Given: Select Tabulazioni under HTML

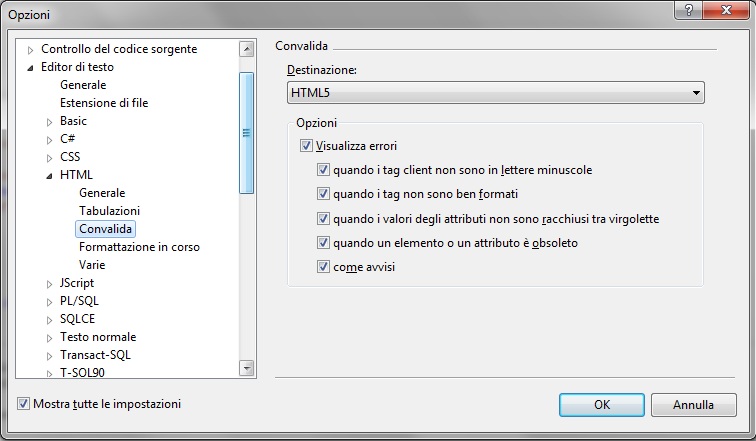Looking at the screenshot, I should click(109, 211).
